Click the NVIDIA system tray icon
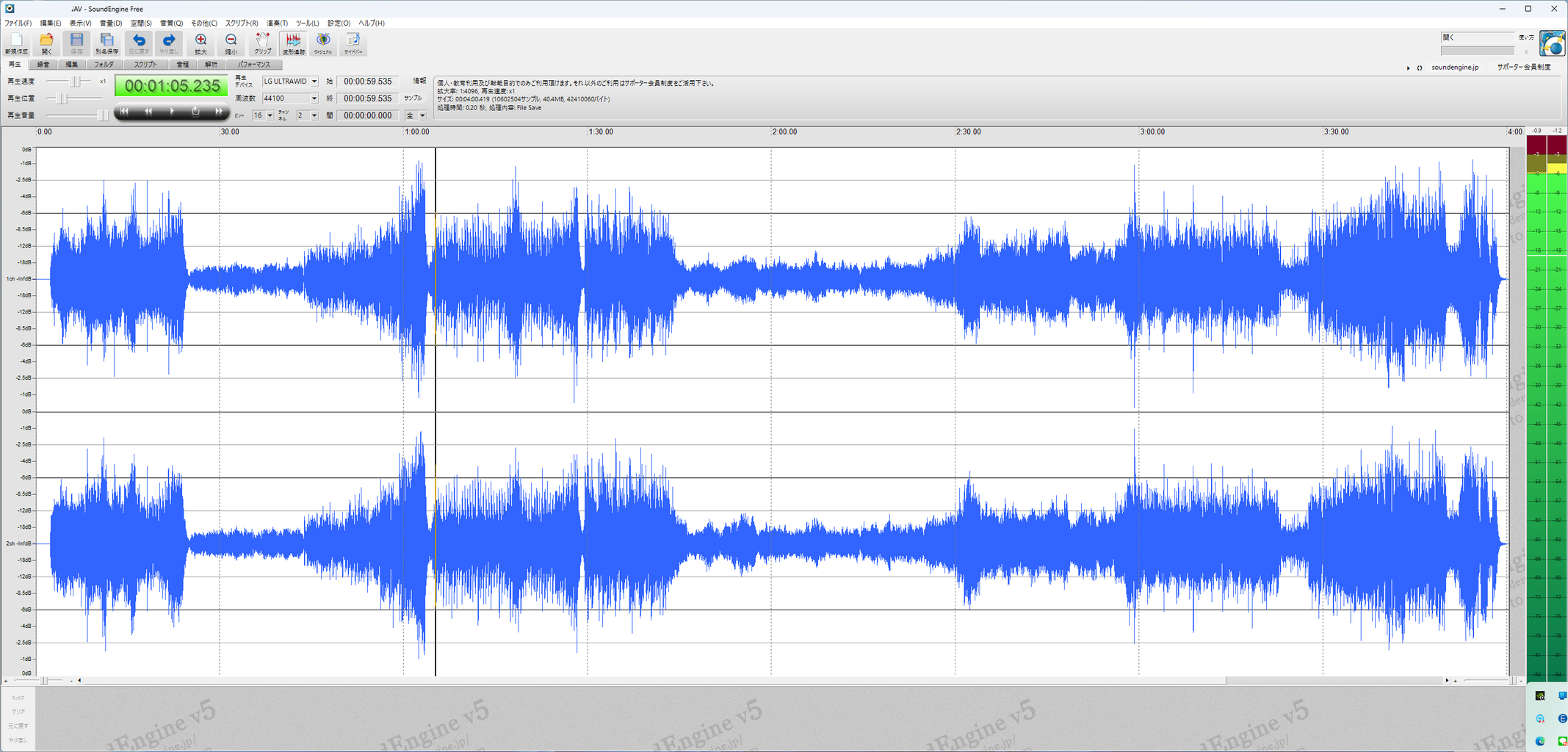This screenshot has height=752, width=1568. [x=1540, y=695]
